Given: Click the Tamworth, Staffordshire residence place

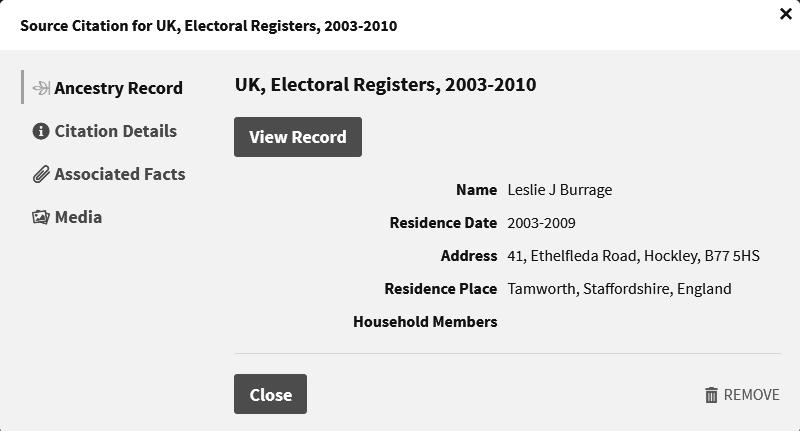Looking at the screenshot, I should (619, 289).
